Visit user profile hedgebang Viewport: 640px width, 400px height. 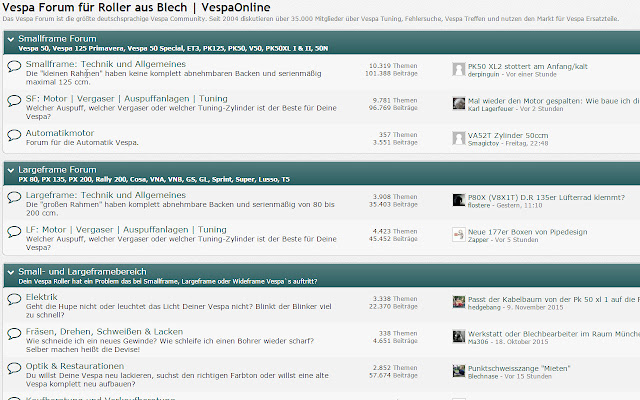(x=484, y=307)
